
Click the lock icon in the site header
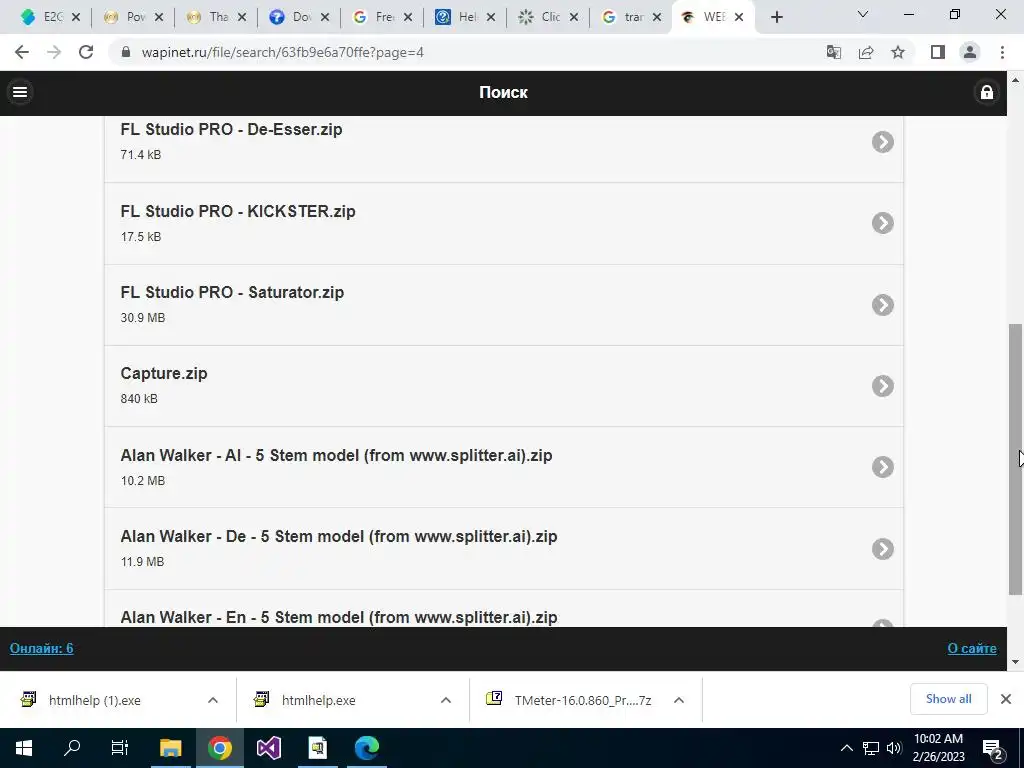(x=987, y=92)
